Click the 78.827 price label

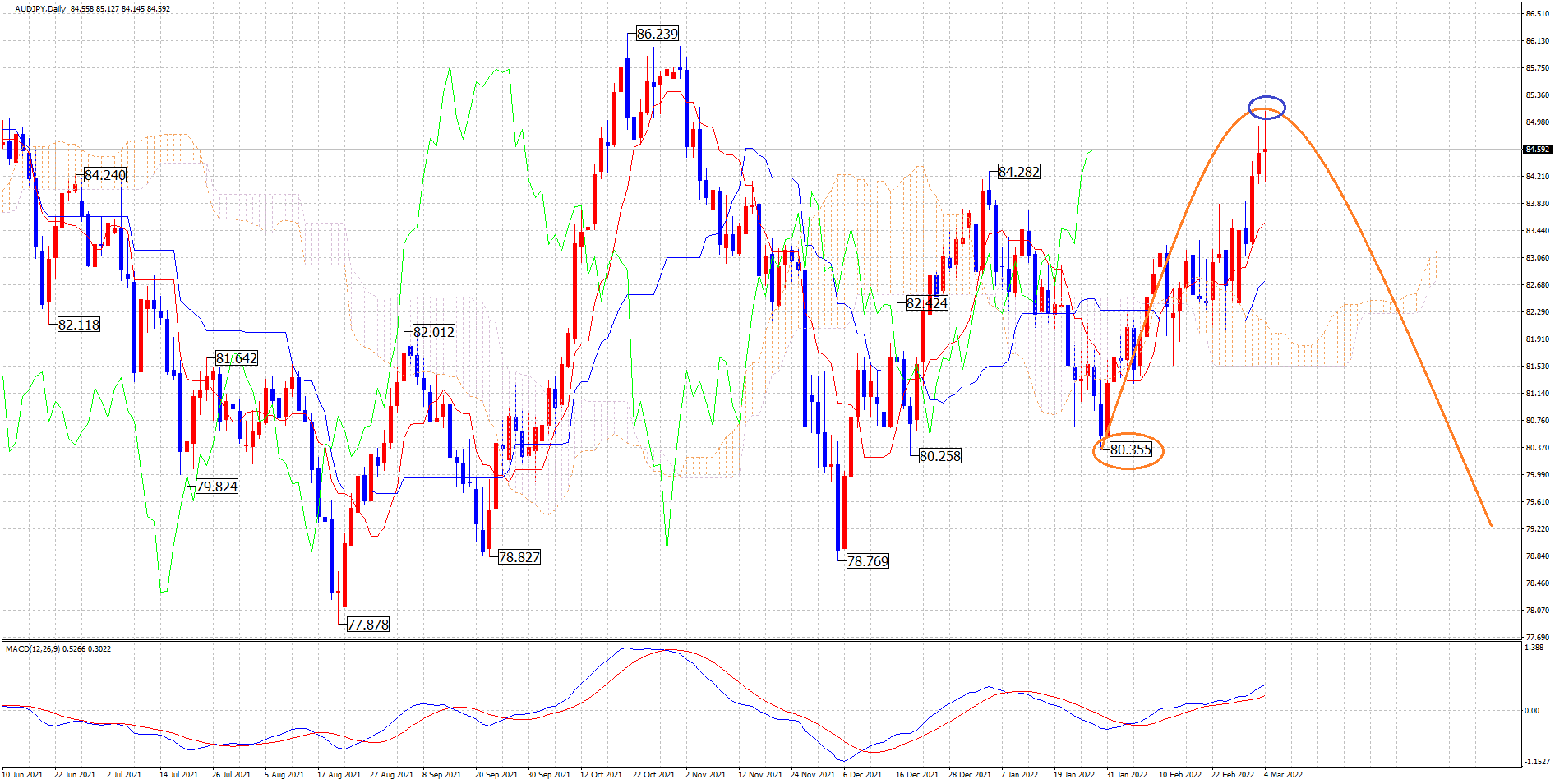click(x=519, y=557)
